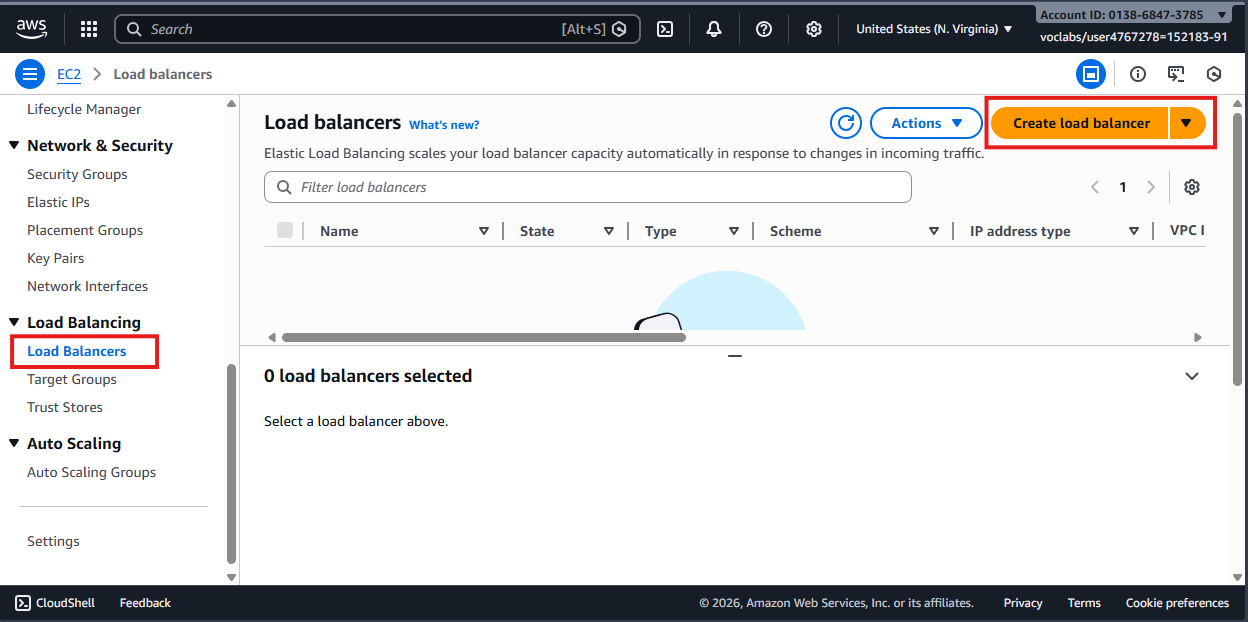The height and width of the screenshot is (622, 1248).
Task: Open Target Groups in the sidebar
Action: (x=72, y=379)
